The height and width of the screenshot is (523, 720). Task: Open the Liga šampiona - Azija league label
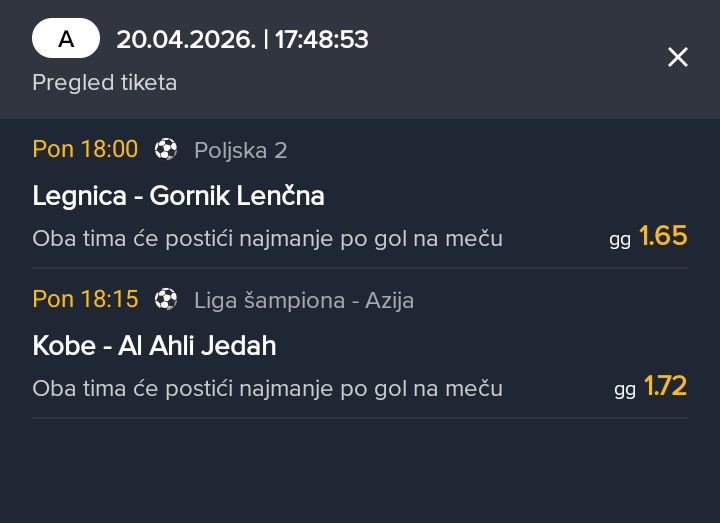303,300
